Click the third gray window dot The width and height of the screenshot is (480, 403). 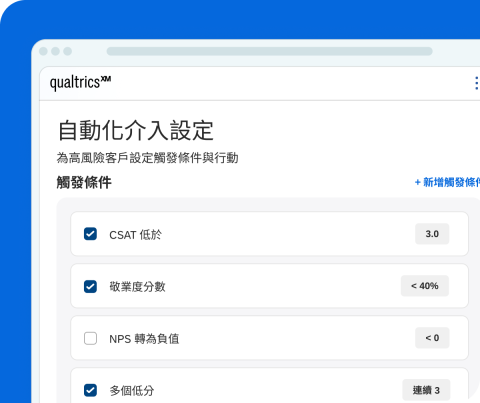click(x=68, y=51)
